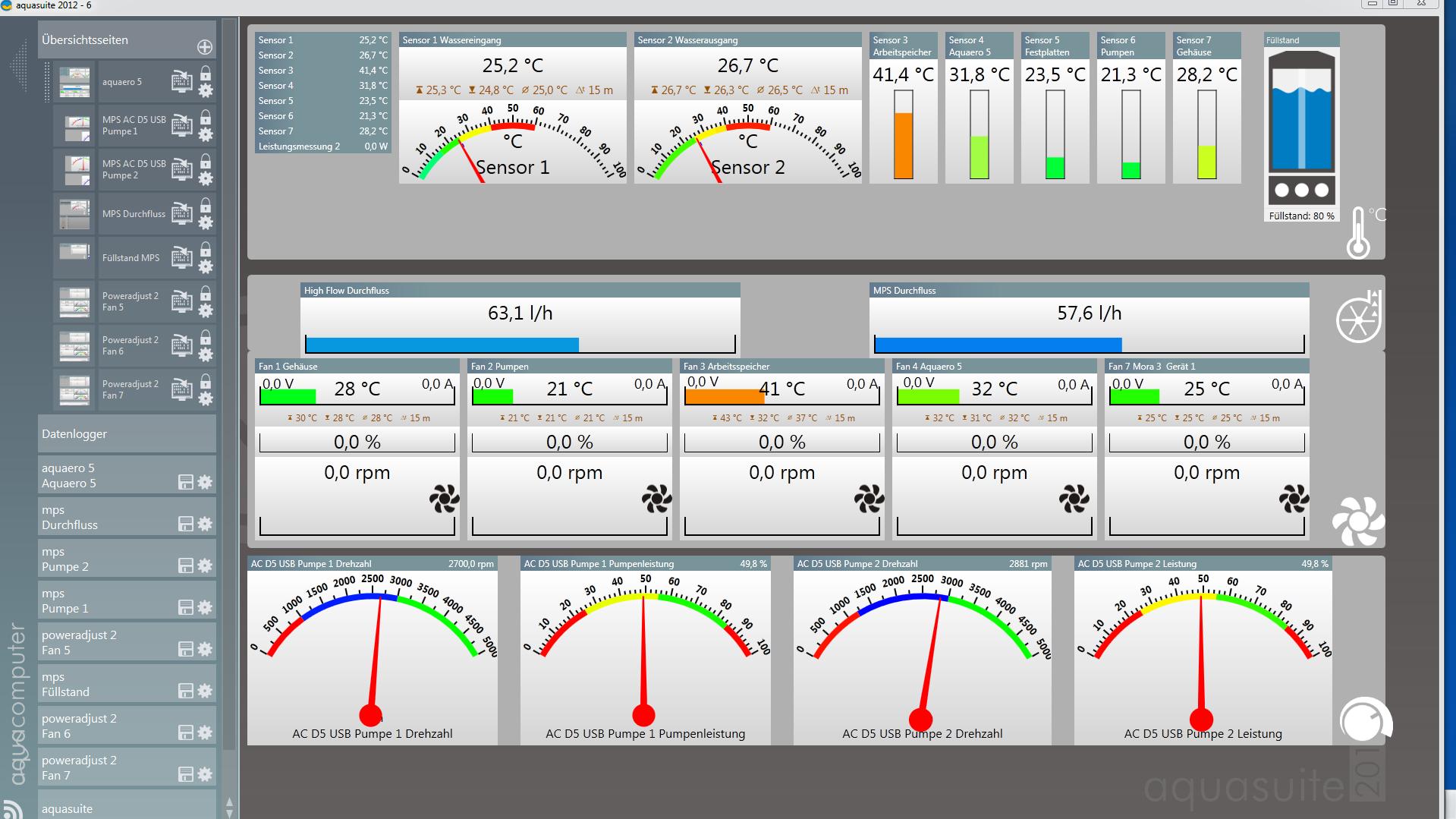Viewport: 1456px width, 819px height.
Task: Click the High Flow Durchfluss blue bar
Action: (442, 345)
